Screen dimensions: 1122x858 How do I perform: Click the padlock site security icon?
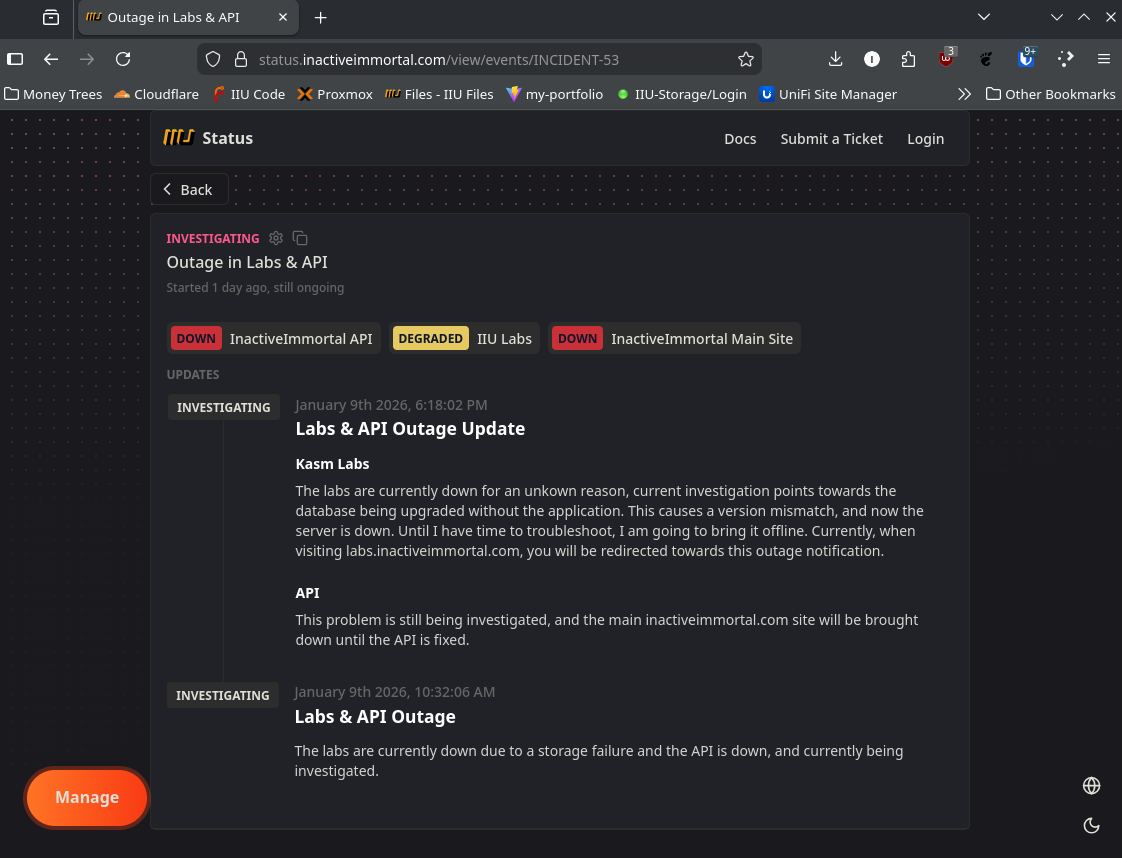pos(240,59)
